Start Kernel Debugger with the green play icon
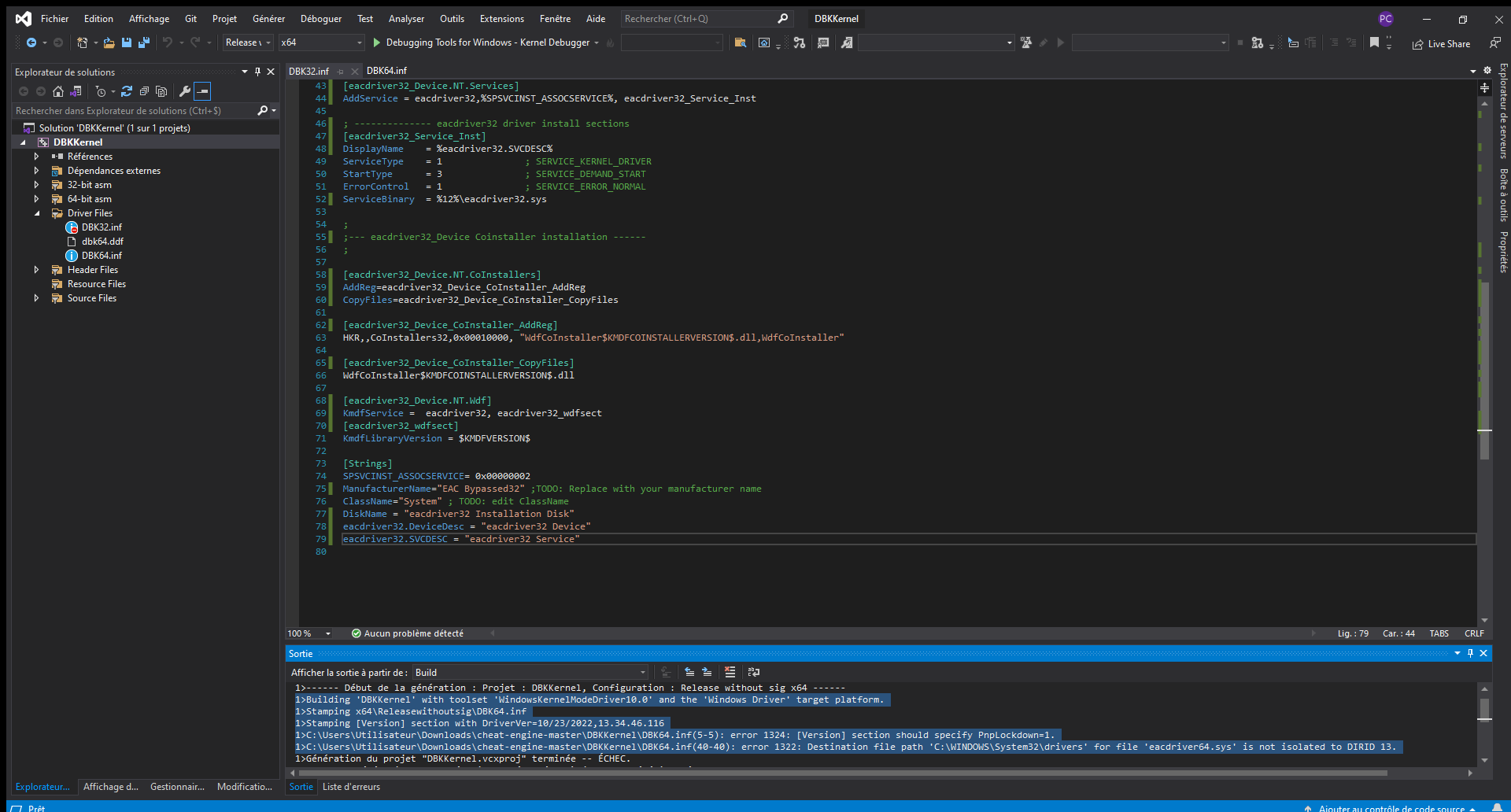 coord(376,42)
